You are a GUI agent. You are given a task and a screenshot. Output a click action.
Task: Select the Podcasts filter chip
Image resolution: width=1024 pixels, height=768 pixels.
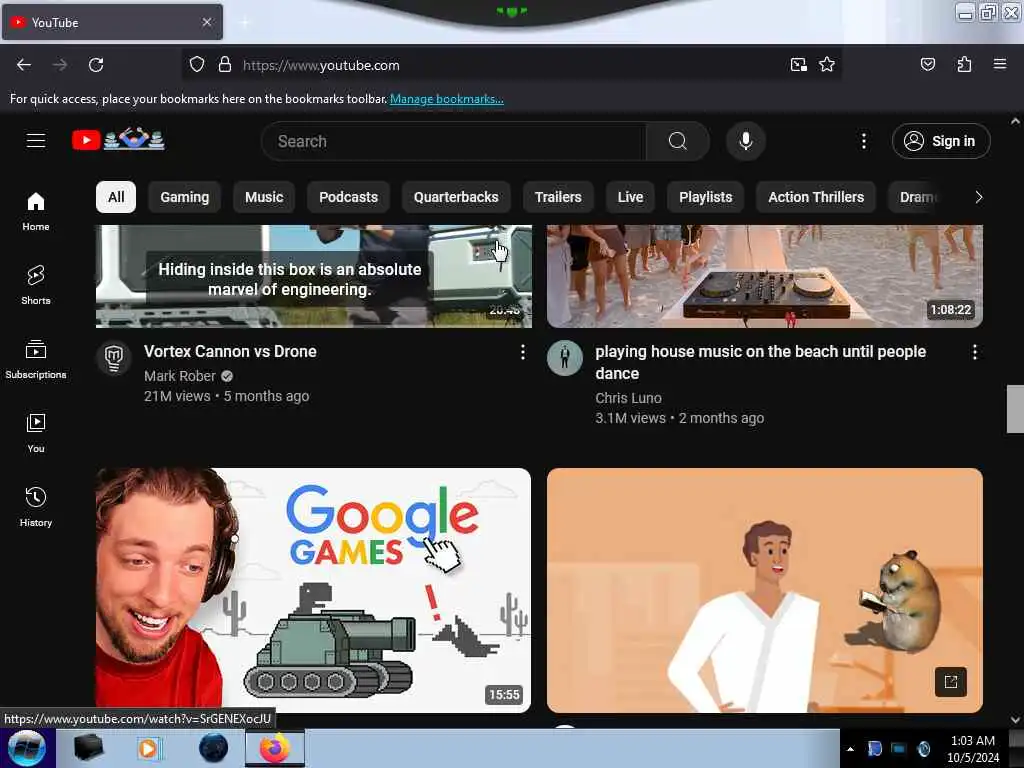pos(348,197)
